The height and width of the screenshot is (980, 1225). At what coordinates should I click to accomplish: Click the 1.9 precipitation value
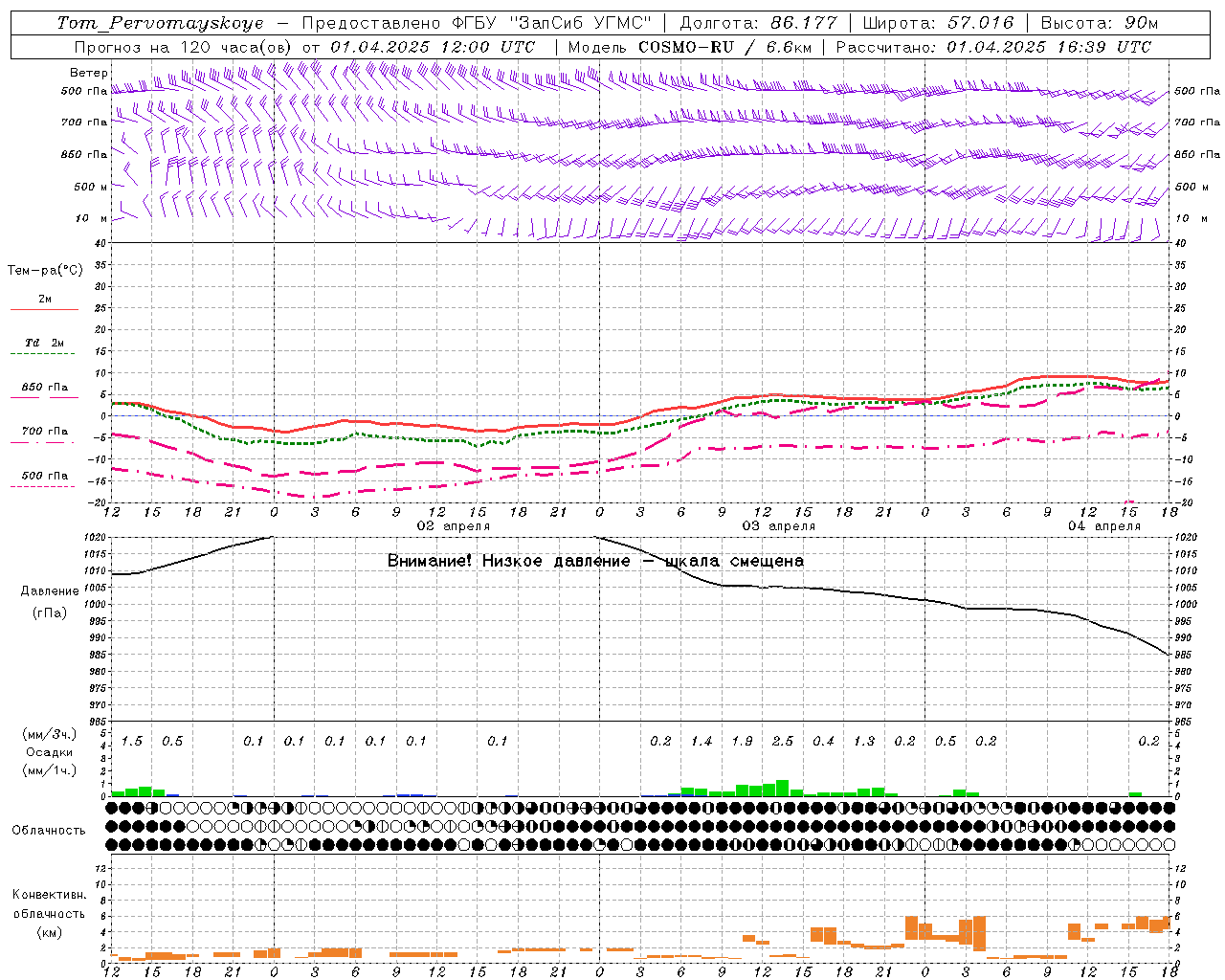[x=742, y=741]
